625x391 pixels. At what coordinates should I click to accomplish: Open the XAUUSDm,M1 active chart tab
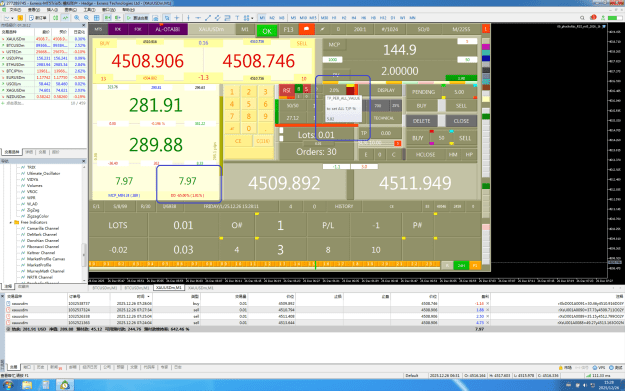pos(169,287)
